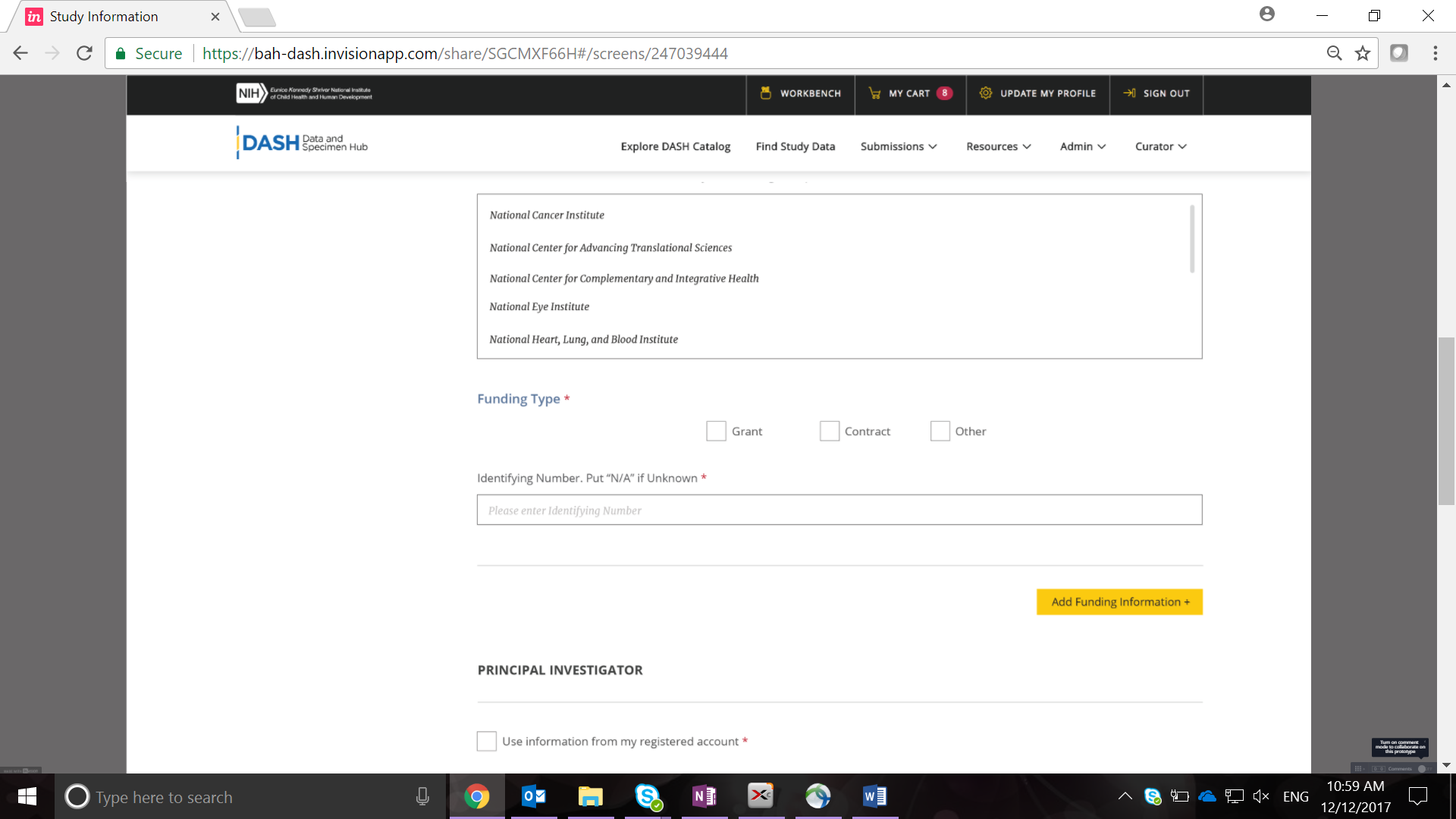Expand the Resources dropdown menu
Image resolution: width=1456 pixels, height=819 pixels.
tap(998, 146)
